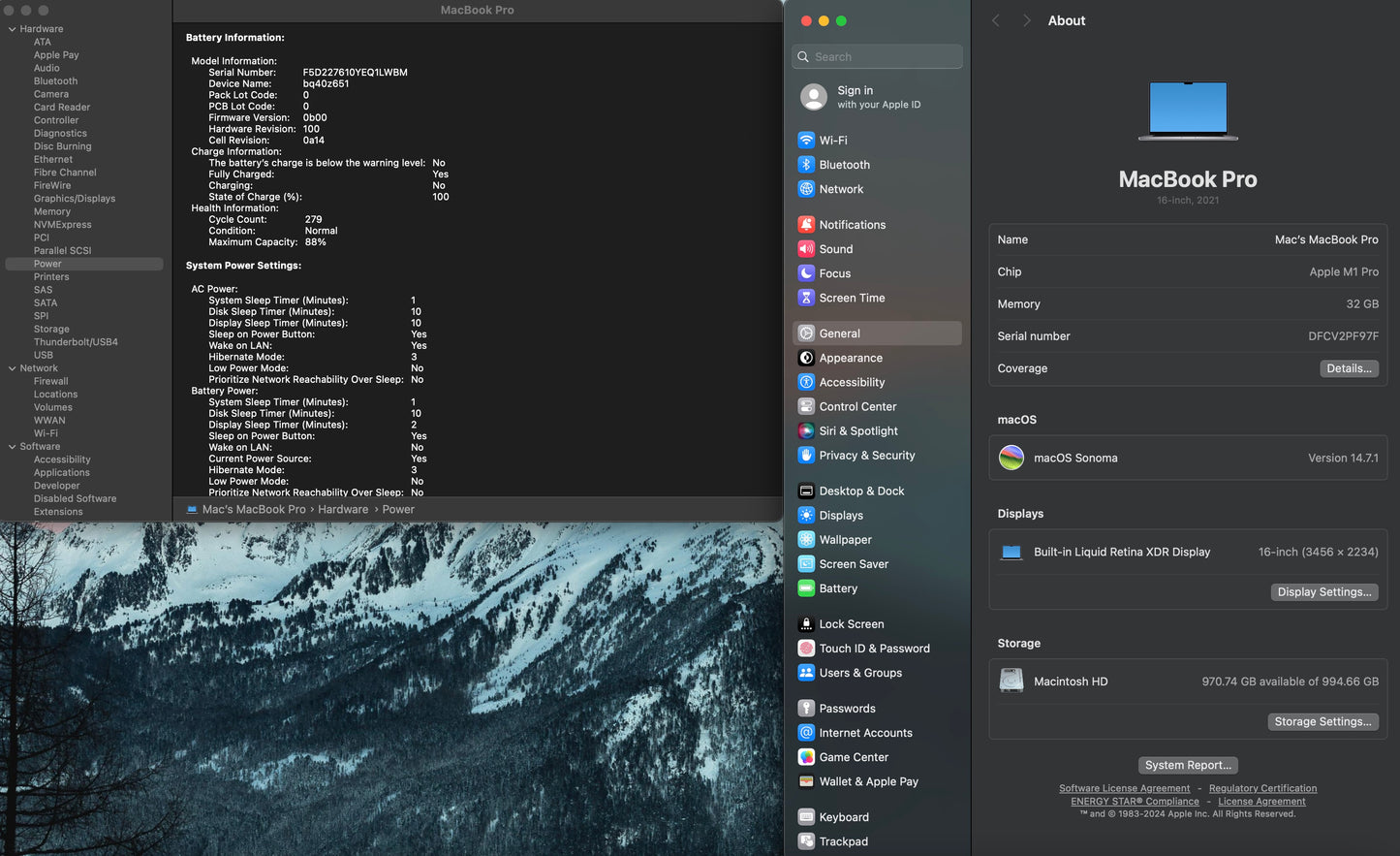This screenshot has height=856, width=1400.
Task: Select the General gear icon
Action: click(x=806, y=333)
